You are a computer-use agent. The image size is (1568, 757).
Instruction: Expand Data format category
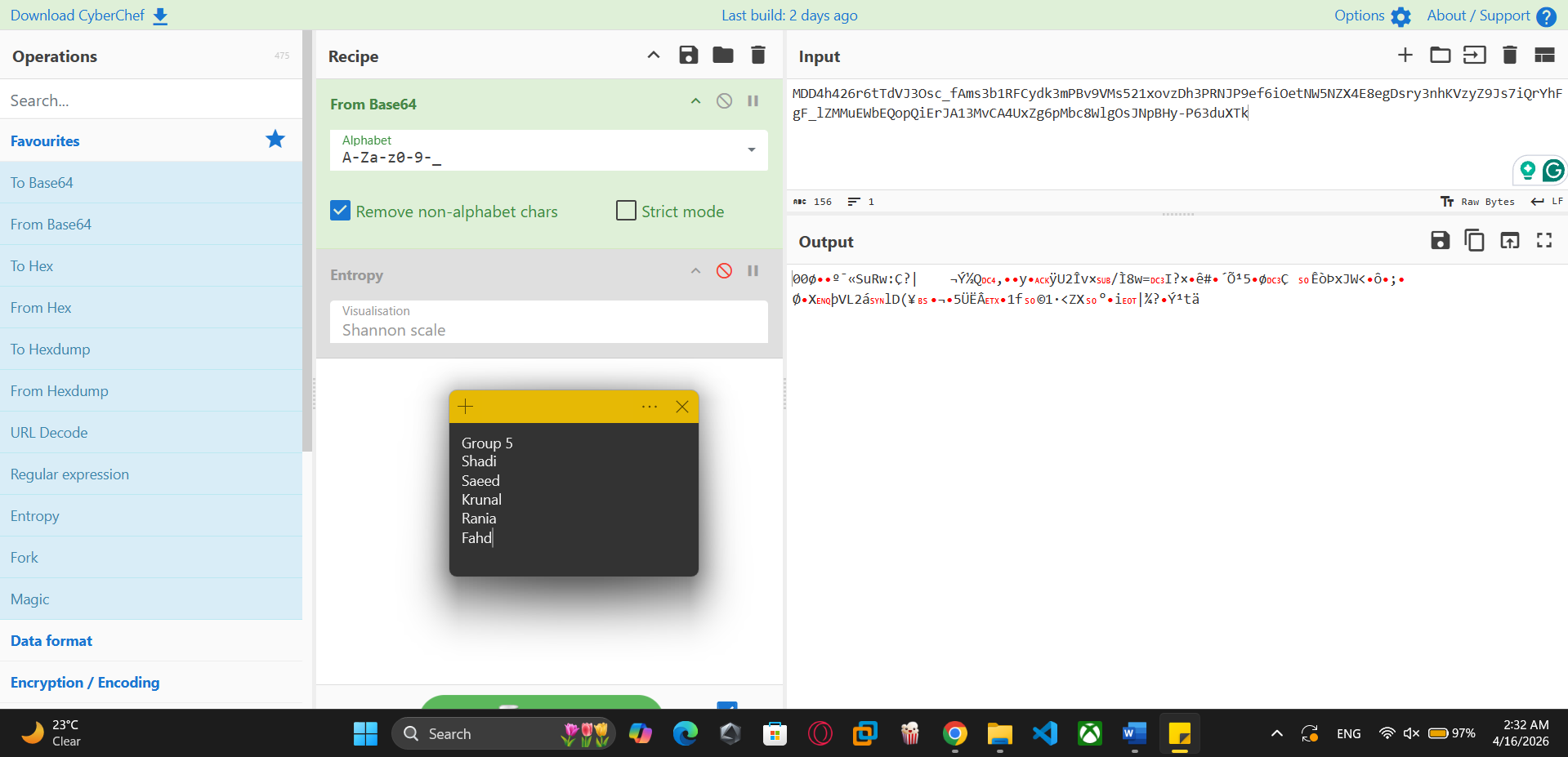151,641
